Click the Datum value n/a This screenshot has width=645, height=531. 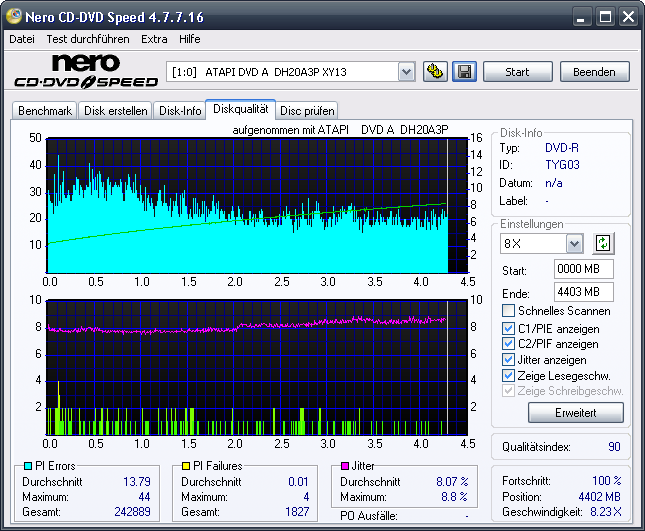554,183
